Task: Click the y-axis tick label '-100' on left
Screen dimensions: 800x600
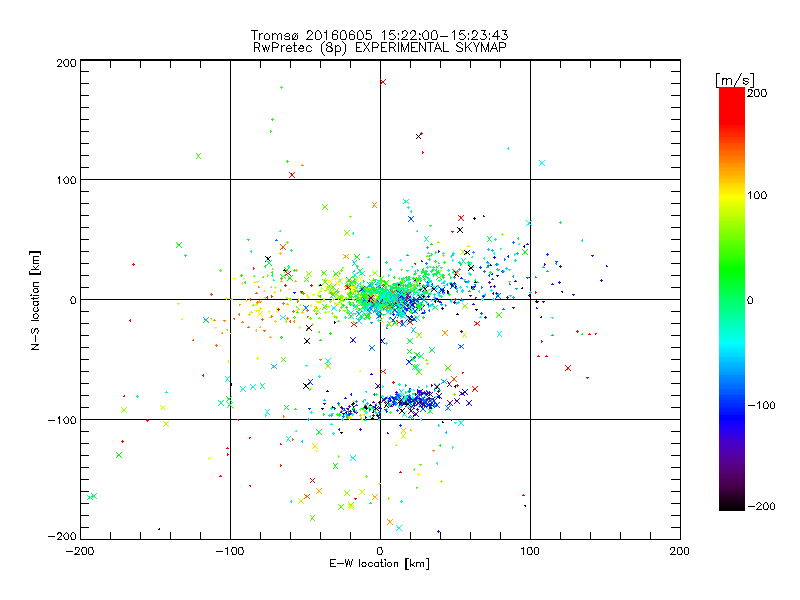Action: pyautogui.click(x=62, y=420)
